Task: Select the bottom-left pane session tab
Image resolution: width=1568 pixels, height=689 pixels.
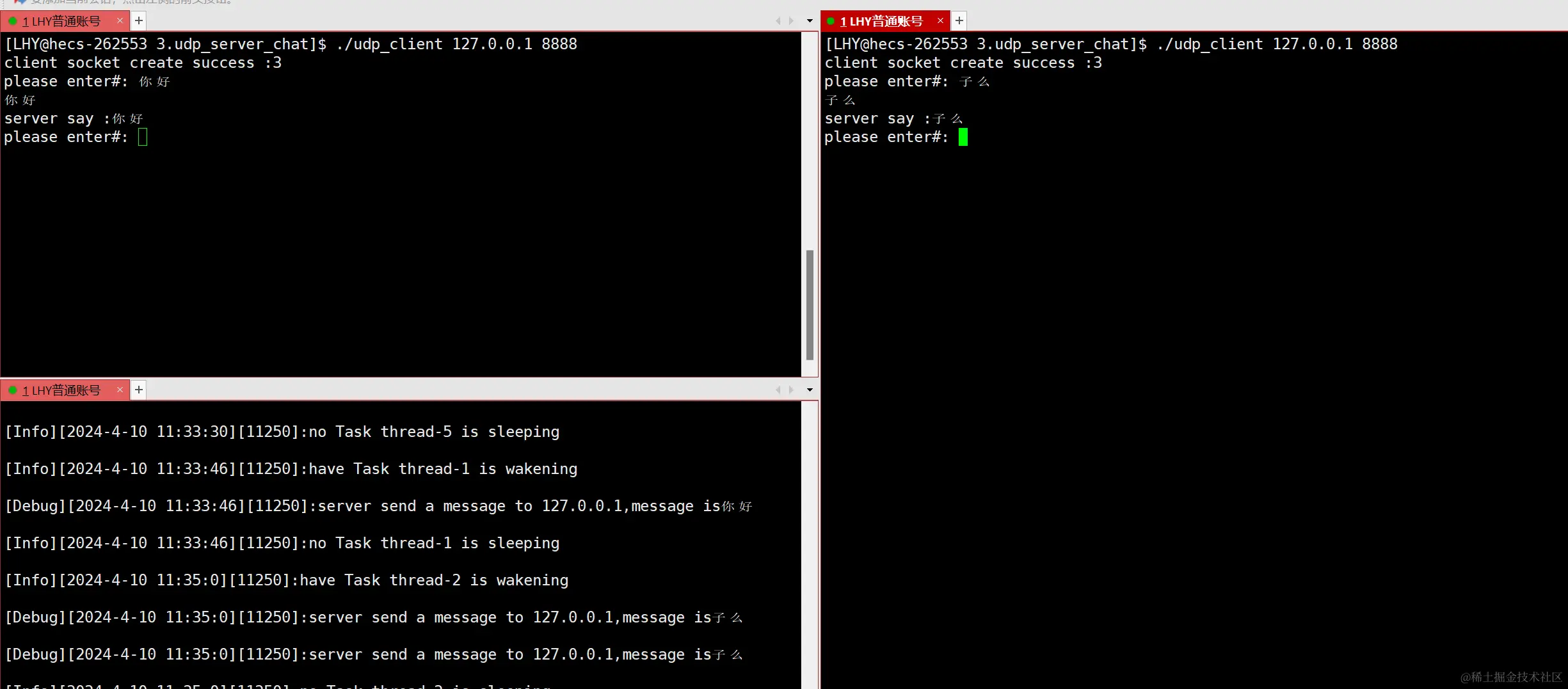Action: (x=65, y=390)
